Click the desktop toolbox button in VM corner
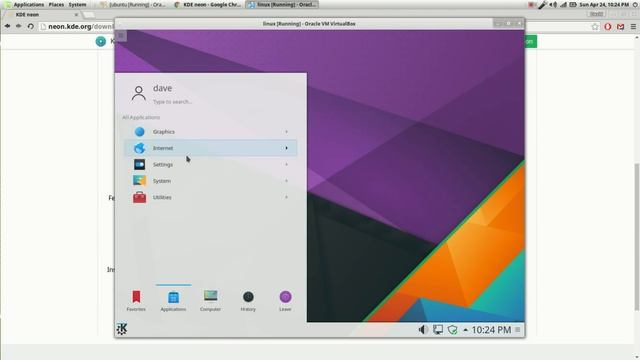Image resolution: width=640 pixels, height=360 pixels. [121, 36]
